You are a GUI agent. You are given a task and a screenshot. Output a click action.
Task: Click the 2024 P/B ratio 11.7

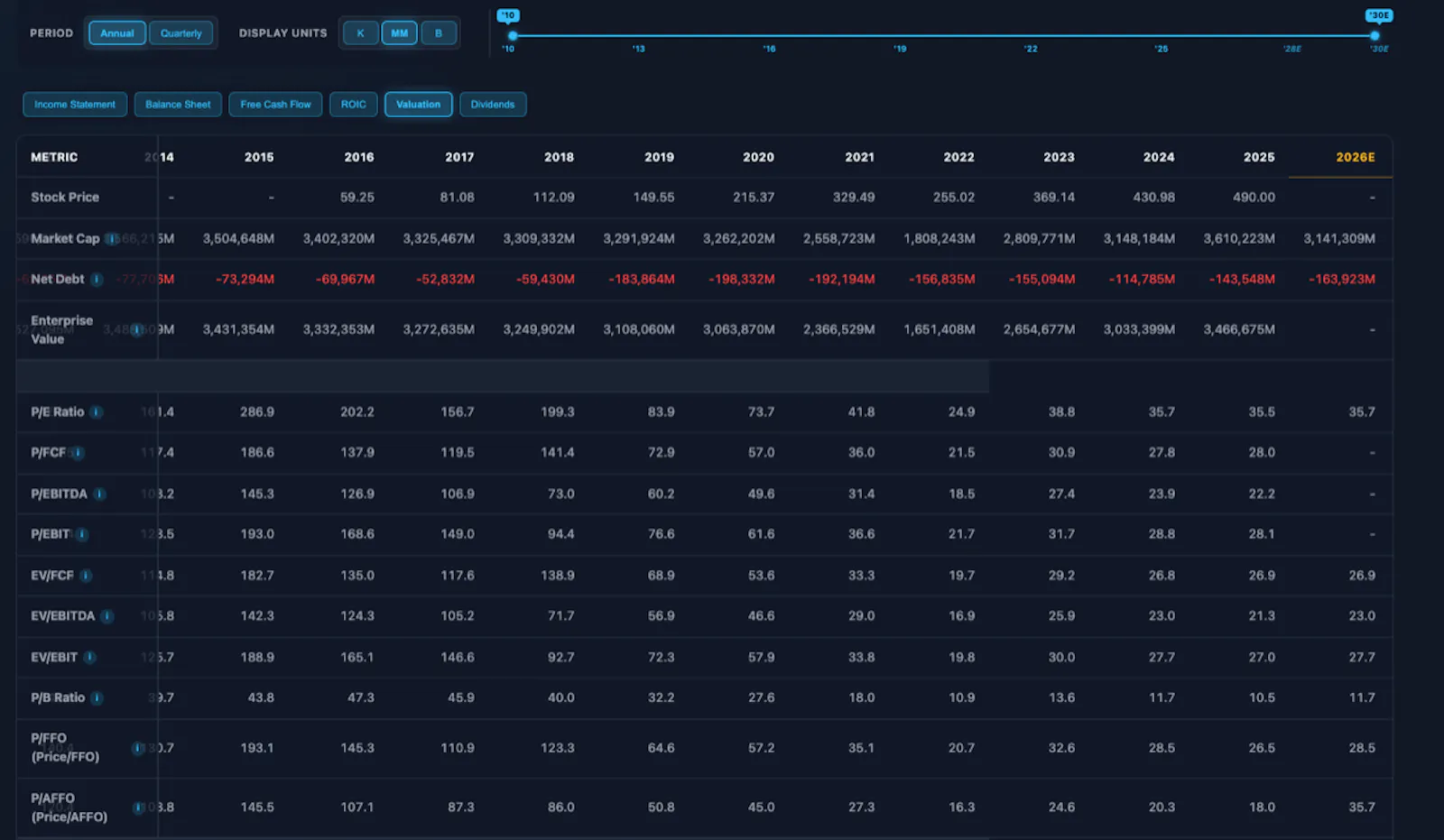(x=1162, y=698)
